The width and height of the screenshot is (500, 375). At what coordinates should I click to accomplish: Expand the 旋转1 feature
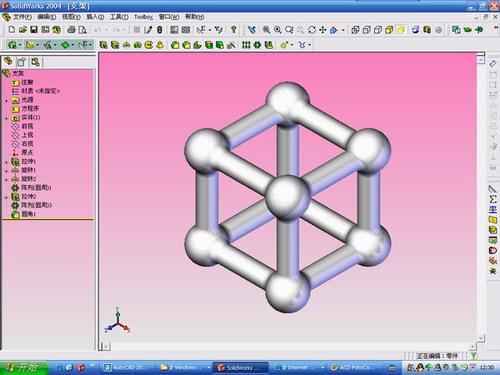(6, 170)
